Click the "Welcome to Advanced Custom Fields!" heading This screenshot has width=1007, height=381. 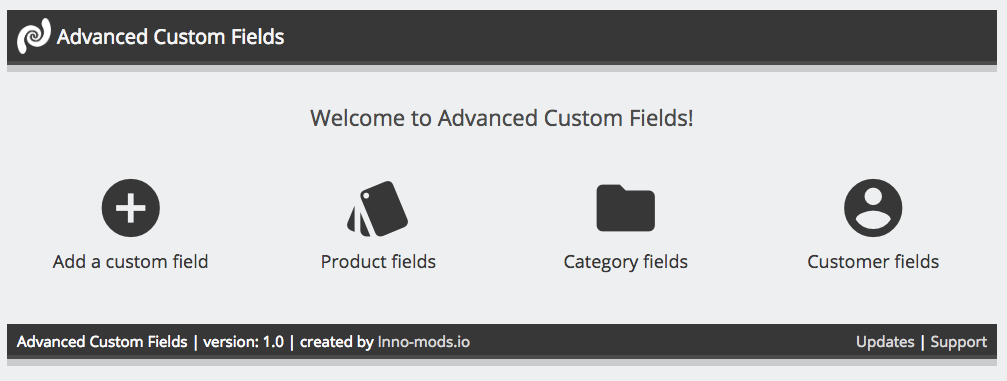click(502, 118)
